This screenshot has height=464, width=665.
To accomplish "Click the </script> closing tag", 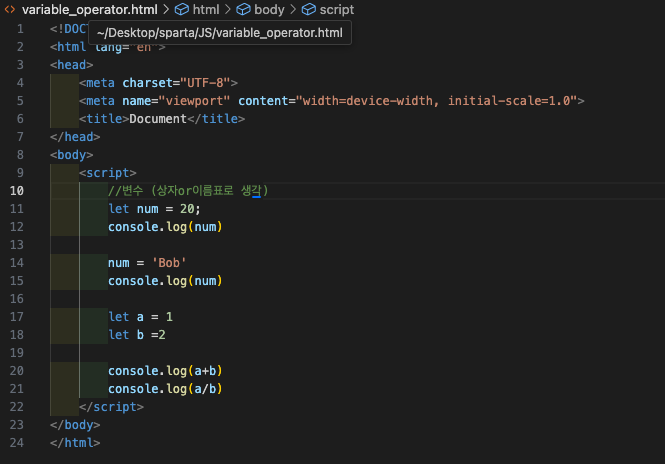I will (111, 407).
